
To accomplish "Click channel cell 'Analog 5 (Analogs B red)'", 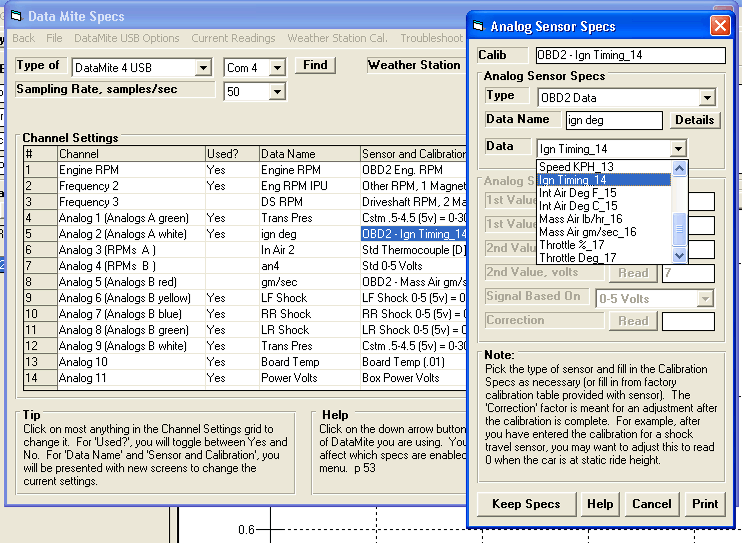I will (x=131, y=282).
